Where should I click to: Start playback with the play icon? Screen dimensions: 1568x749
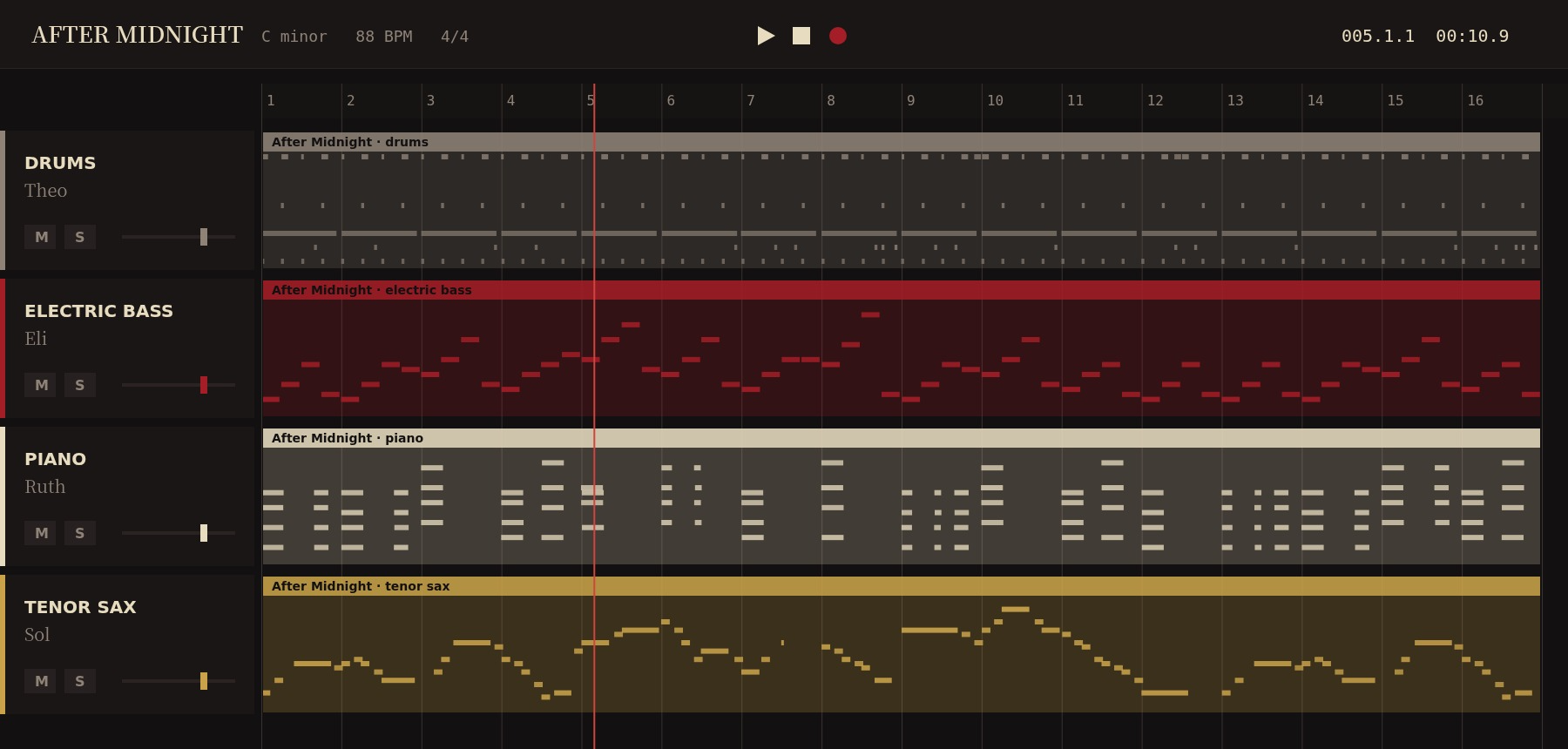tap(766, 36)
